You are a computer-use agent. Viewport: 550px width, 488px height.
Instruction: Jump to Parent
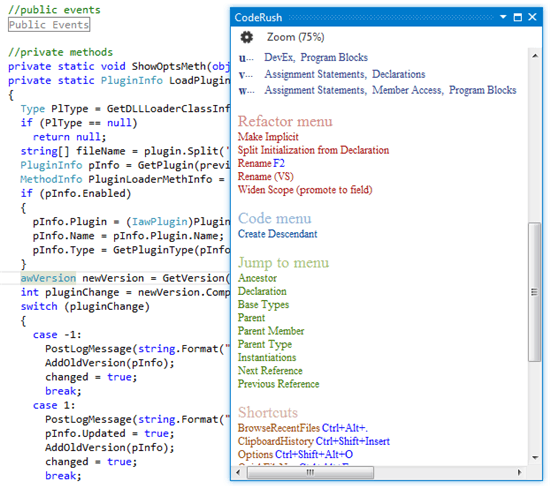tap(252, 318)
